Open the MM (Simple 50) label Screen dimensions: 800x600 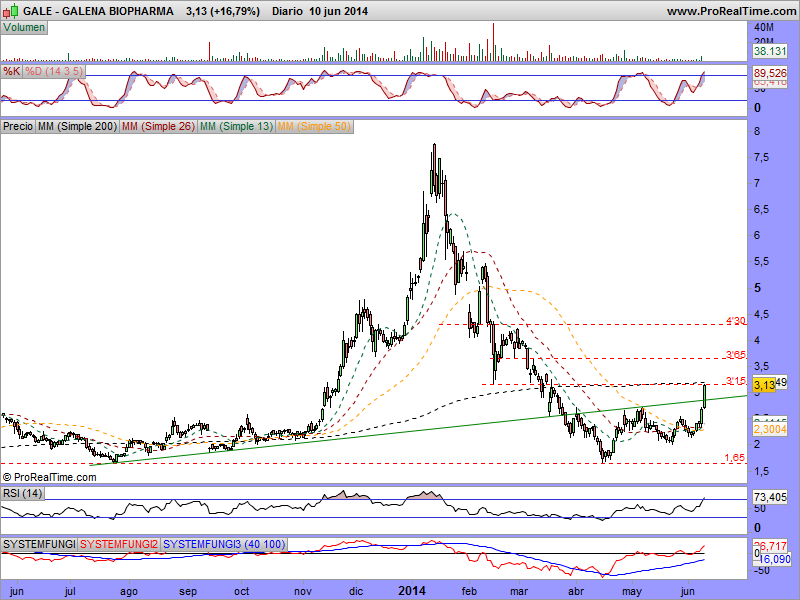(314, 126)
